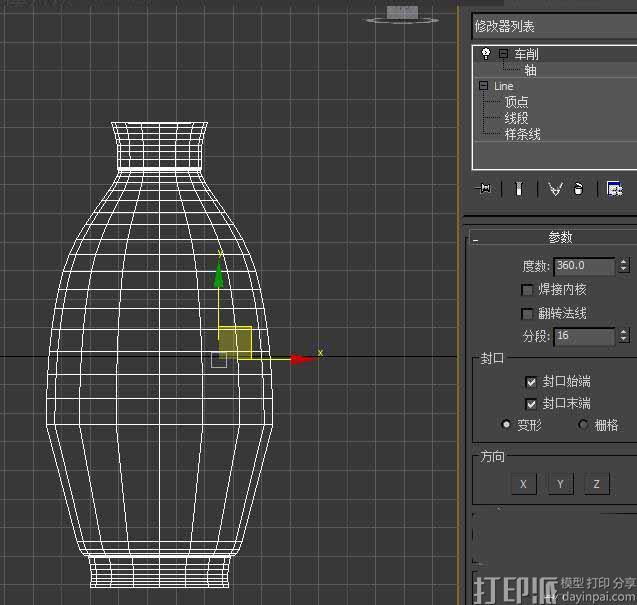Click Configure Modifier Sets icon

[614, 188]
